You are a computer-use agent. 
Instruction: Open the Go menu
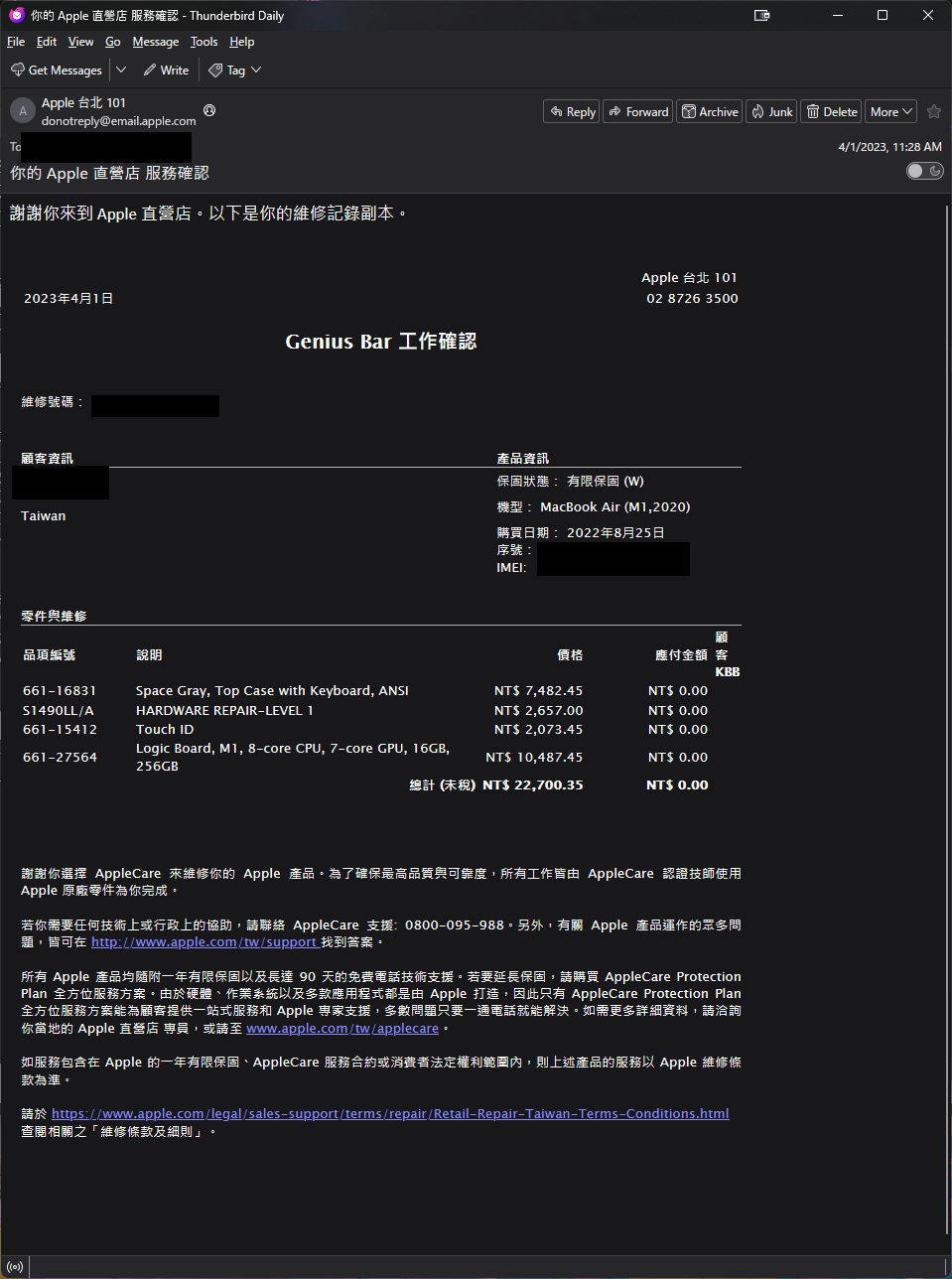pos(113,42)
